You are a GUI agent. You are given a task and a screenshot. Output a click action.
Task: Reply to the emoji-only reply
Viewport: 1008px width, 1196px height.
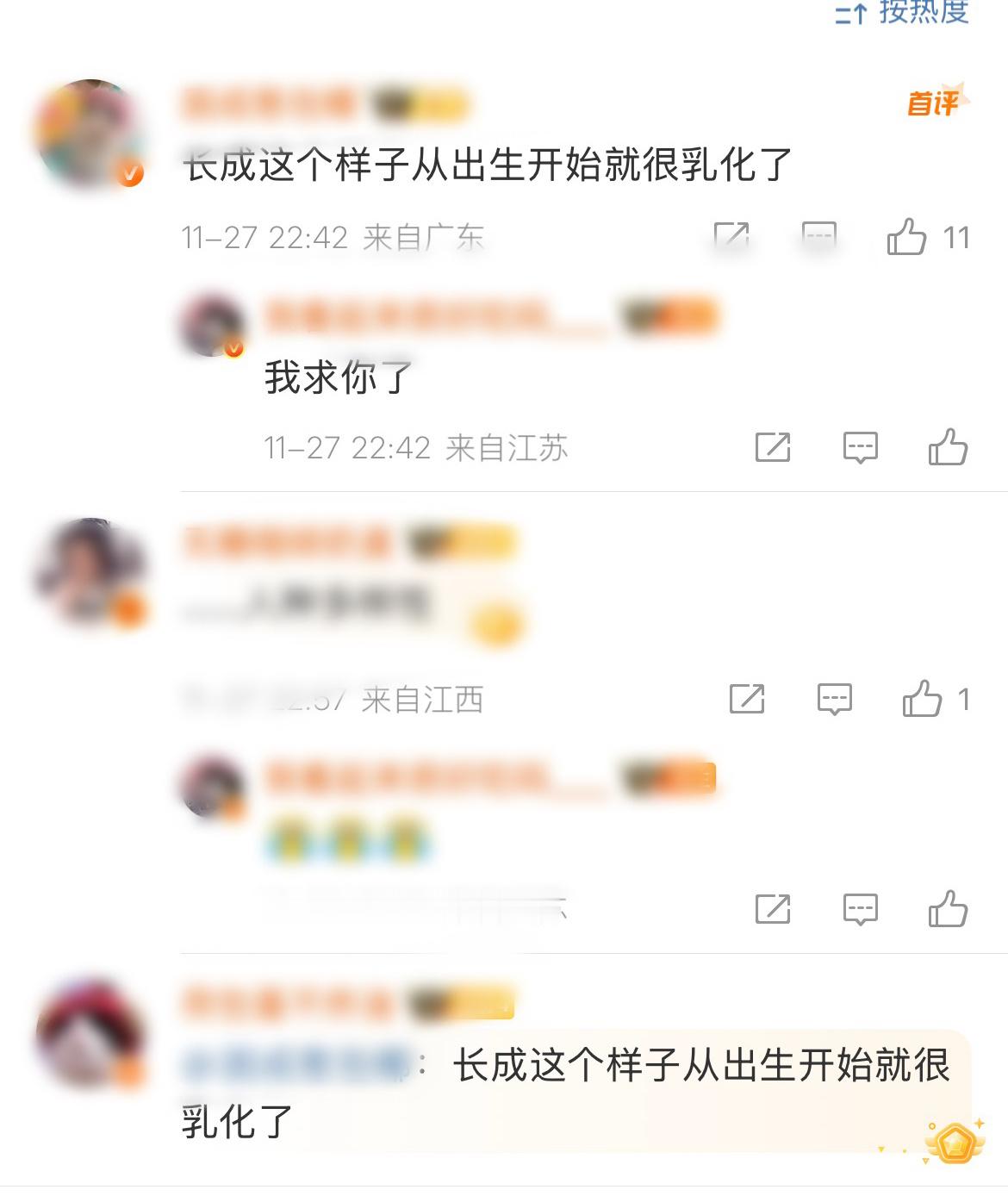pyautogui.click(x=860, y=910)
